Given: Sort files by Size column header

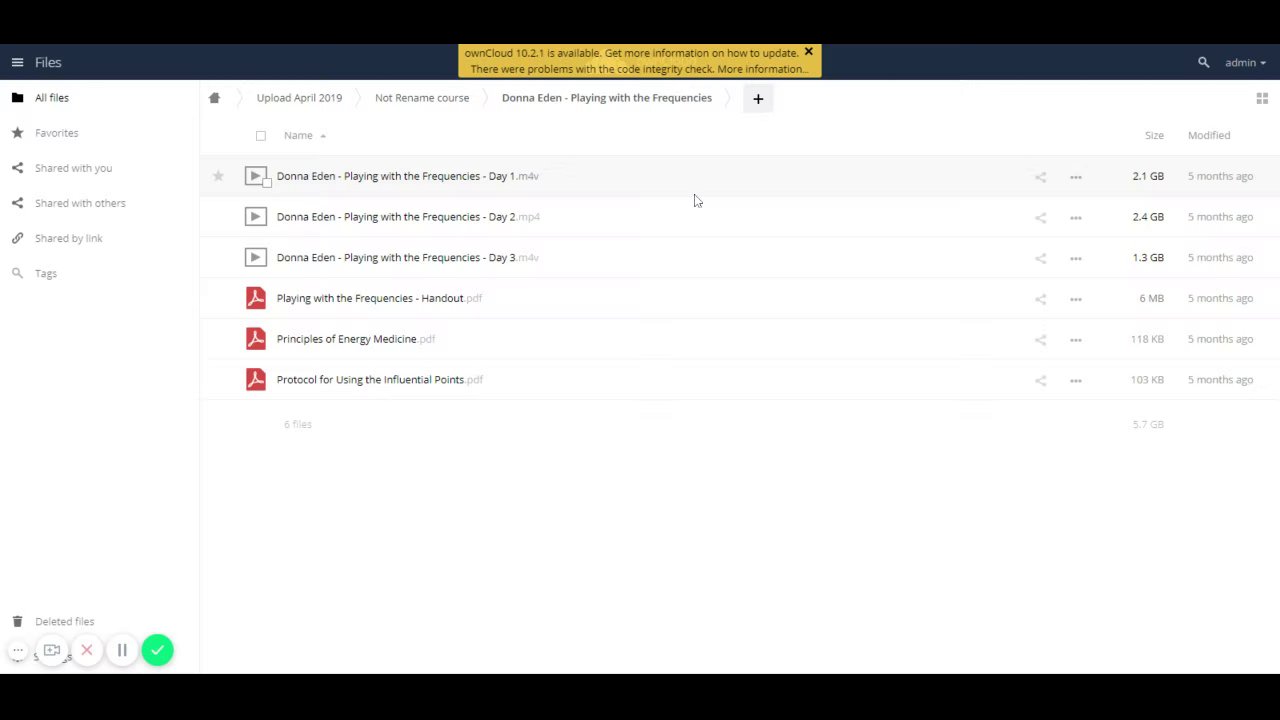Looking at the screenshot, I should [x=1154, y=135].
